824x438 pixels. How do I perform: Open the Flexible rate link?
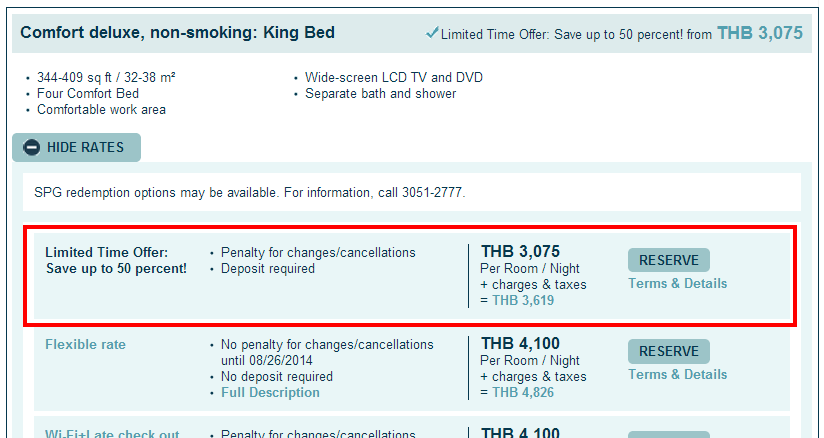[x=85, y=344]
